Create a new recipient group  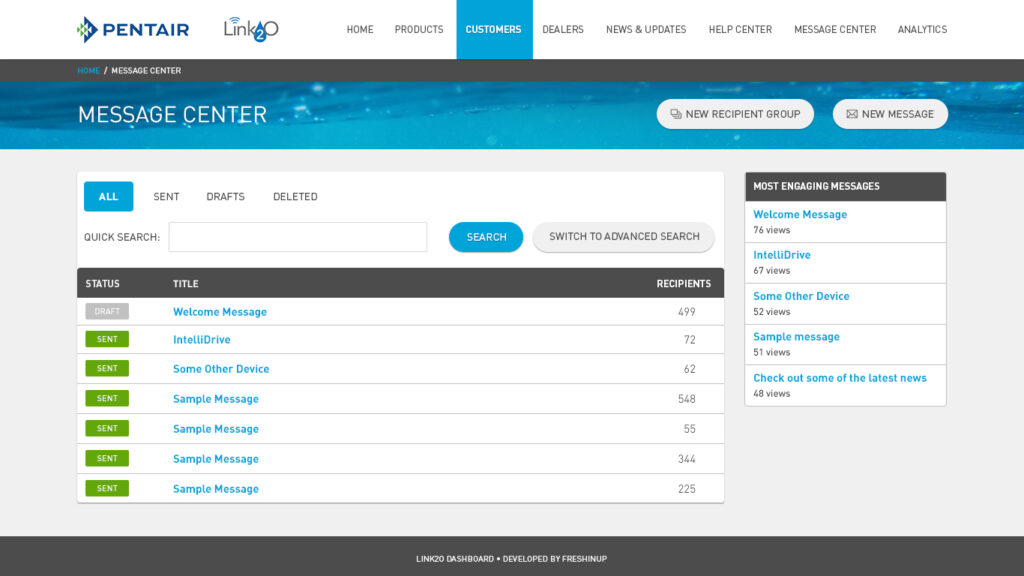coord(735,114)
